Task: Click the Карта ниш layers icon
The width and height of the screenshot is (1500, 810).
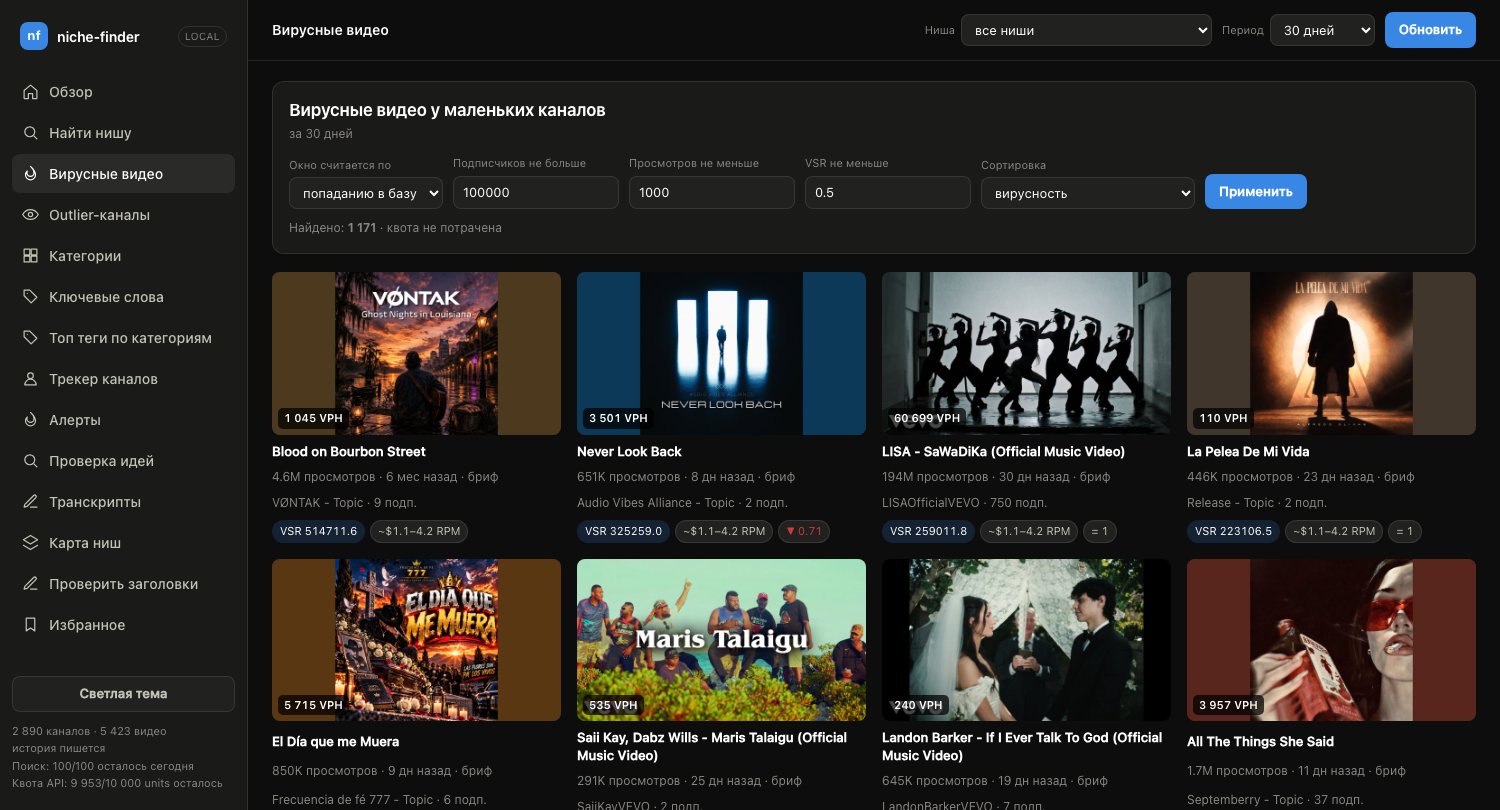Action: (30, 543)
